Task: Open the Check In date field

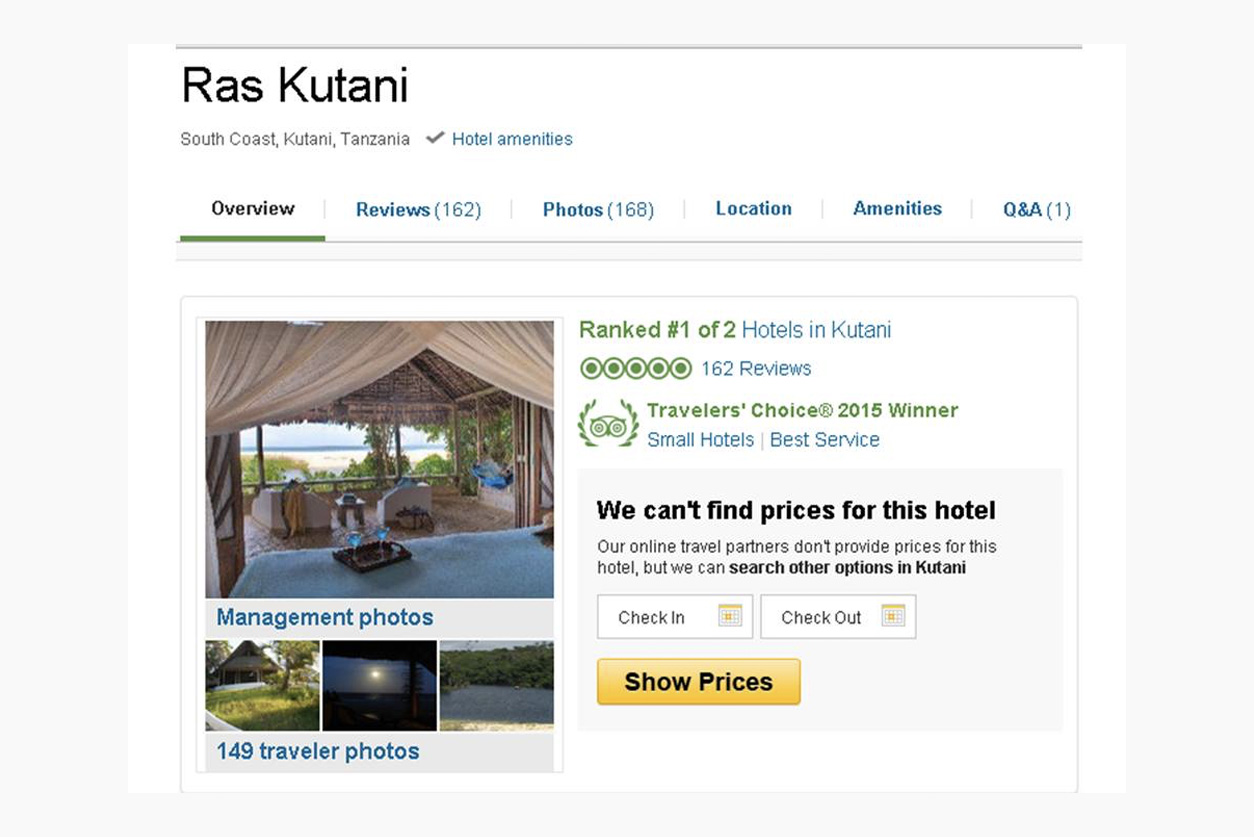Action: pos(675,617)
